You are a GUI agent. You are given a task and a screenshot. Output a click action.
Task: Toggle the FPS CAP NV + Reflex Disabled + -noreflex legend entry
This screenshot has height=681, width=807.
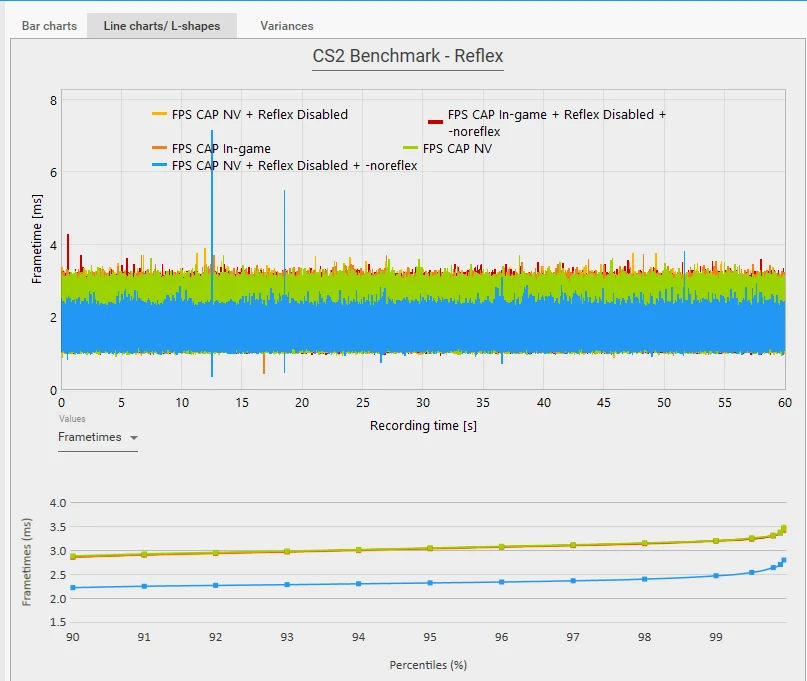point(285,165)
